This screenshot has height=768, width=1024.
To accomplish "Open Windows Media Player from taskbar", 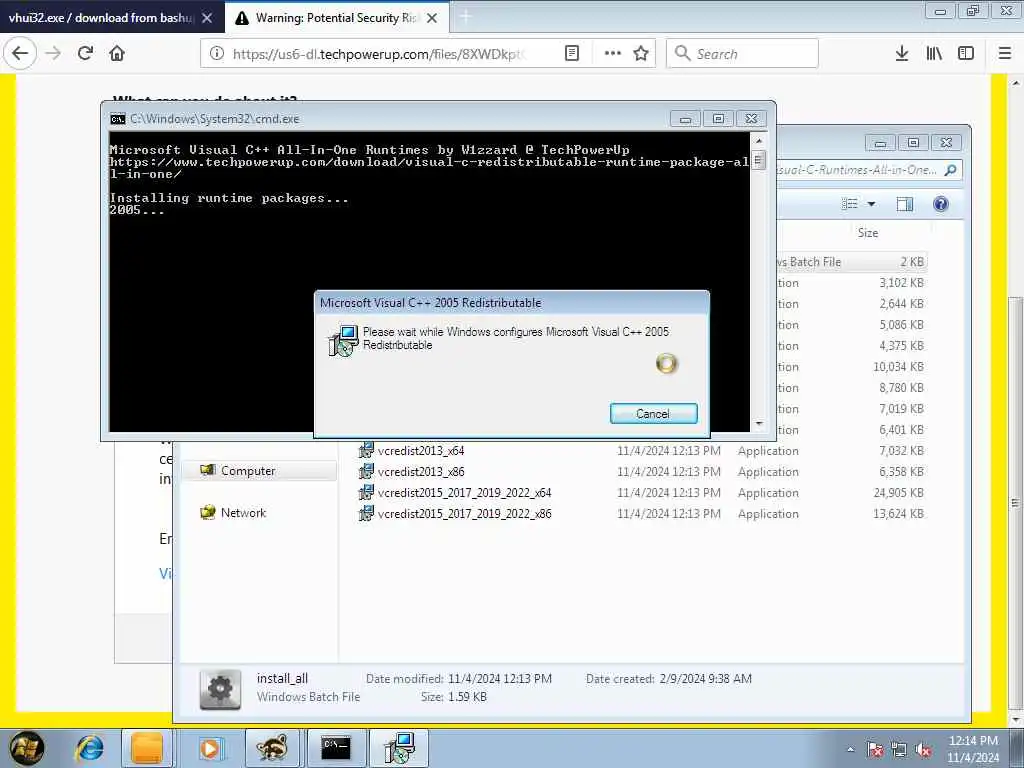I will coord(210,748).
